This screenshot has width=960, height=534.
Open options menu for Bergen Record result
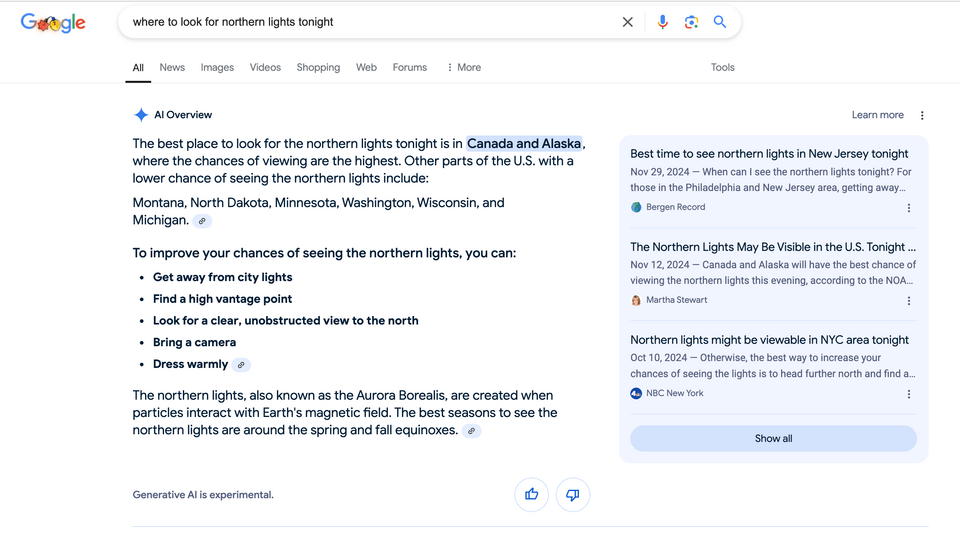coord(909,208)
